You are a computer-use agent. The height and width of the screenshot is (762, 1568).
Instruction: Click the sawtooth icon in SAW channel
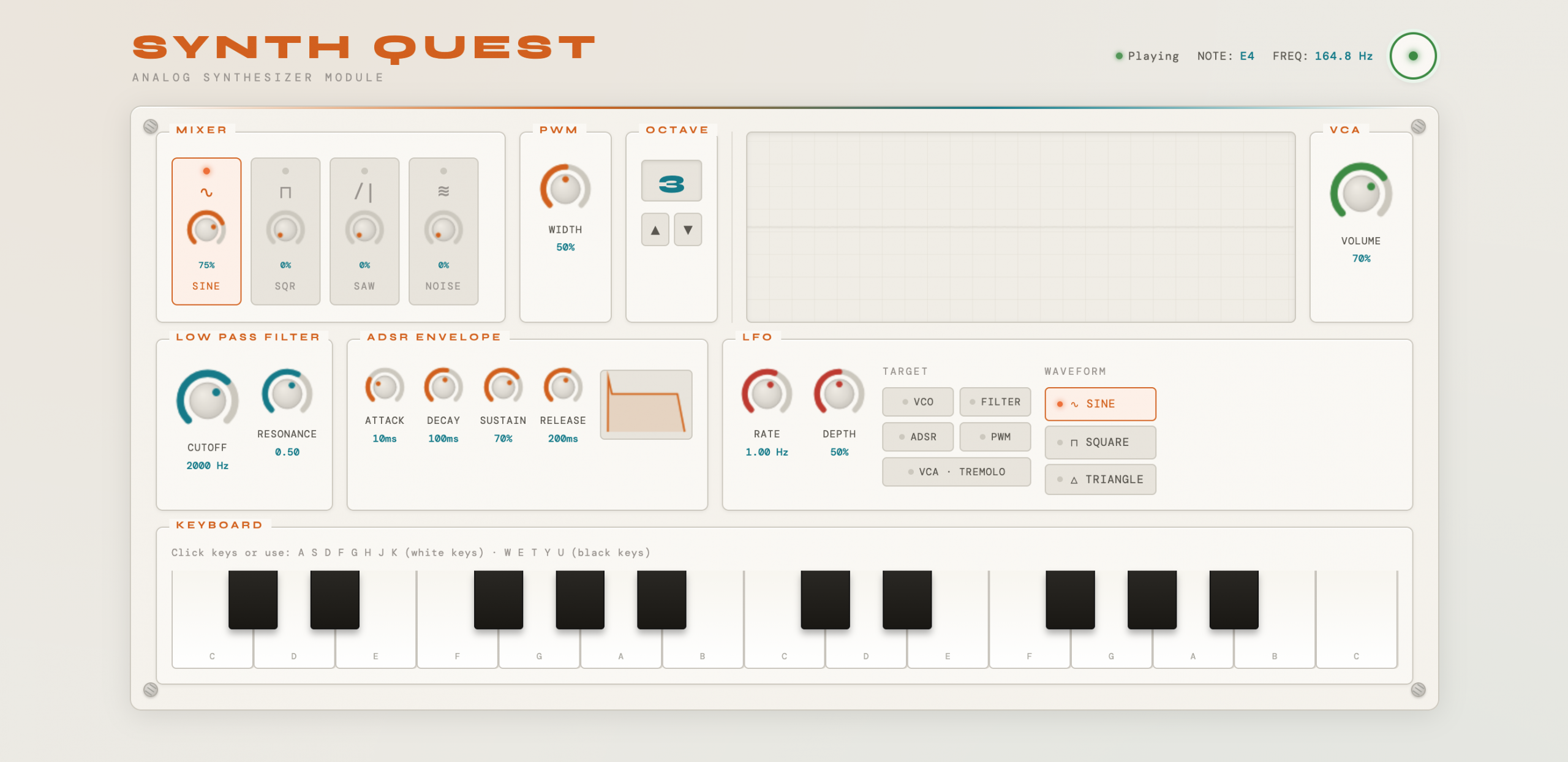[x=364, y=192]
